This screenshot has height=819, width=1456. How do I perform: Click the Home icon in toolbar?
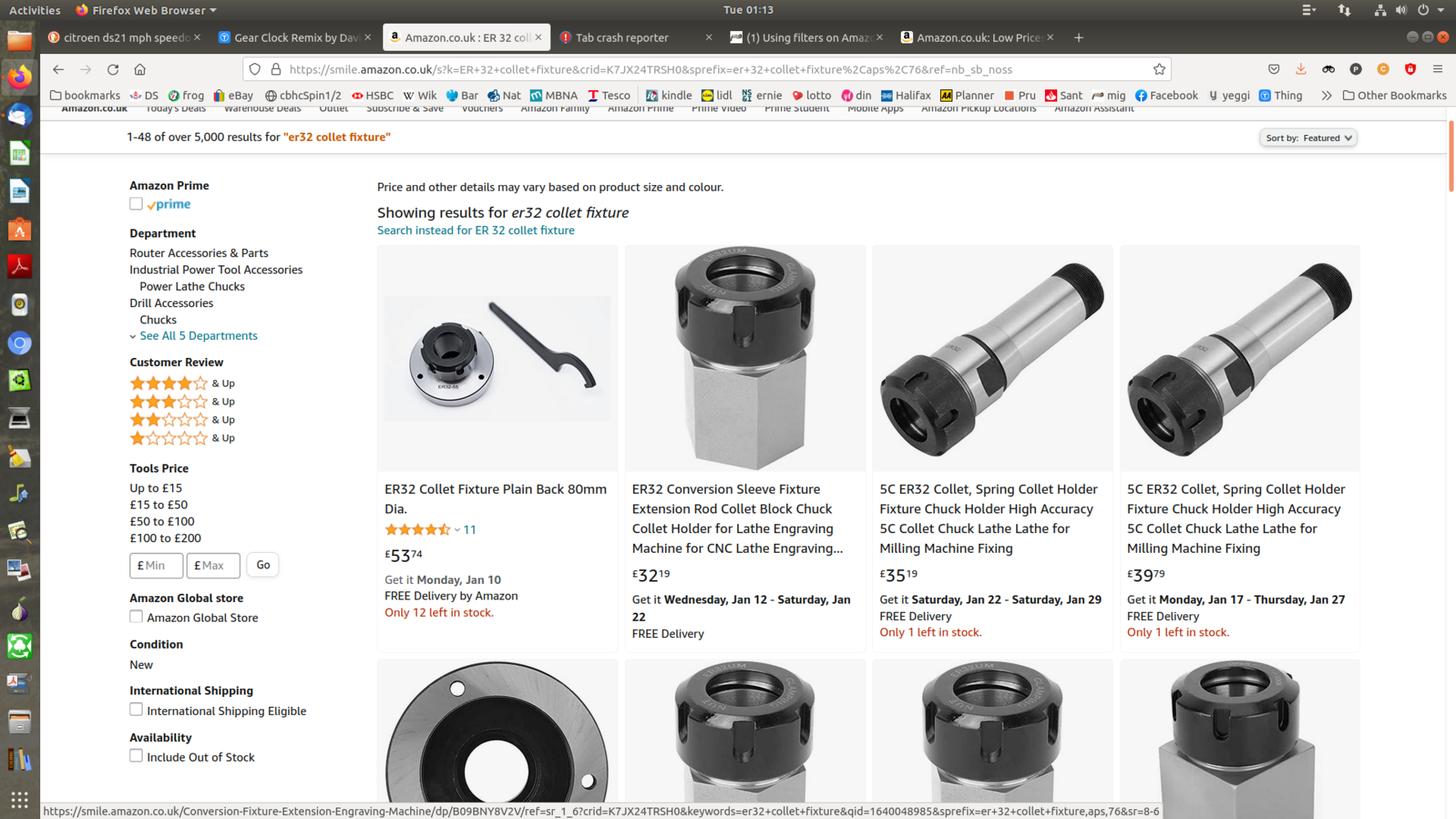(140, 70)
